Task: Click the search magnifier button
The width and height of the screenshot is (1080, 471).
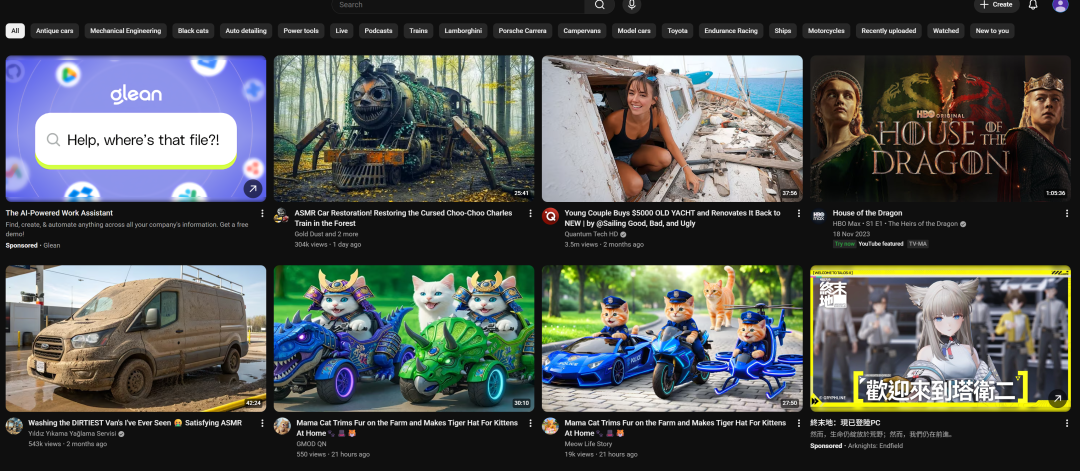Action: [599, 5]
